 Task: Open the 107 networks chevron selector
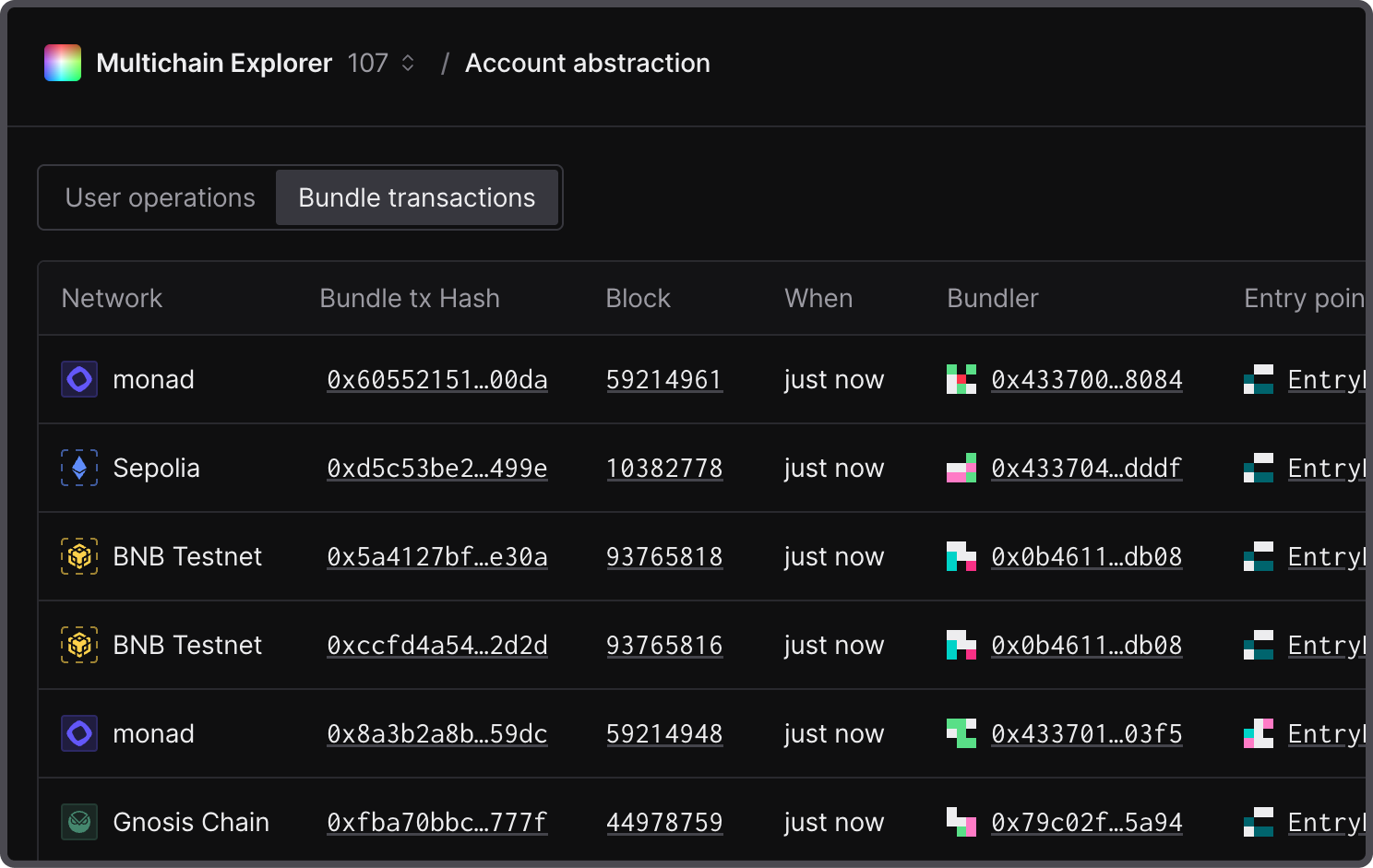tap(407, 63)
